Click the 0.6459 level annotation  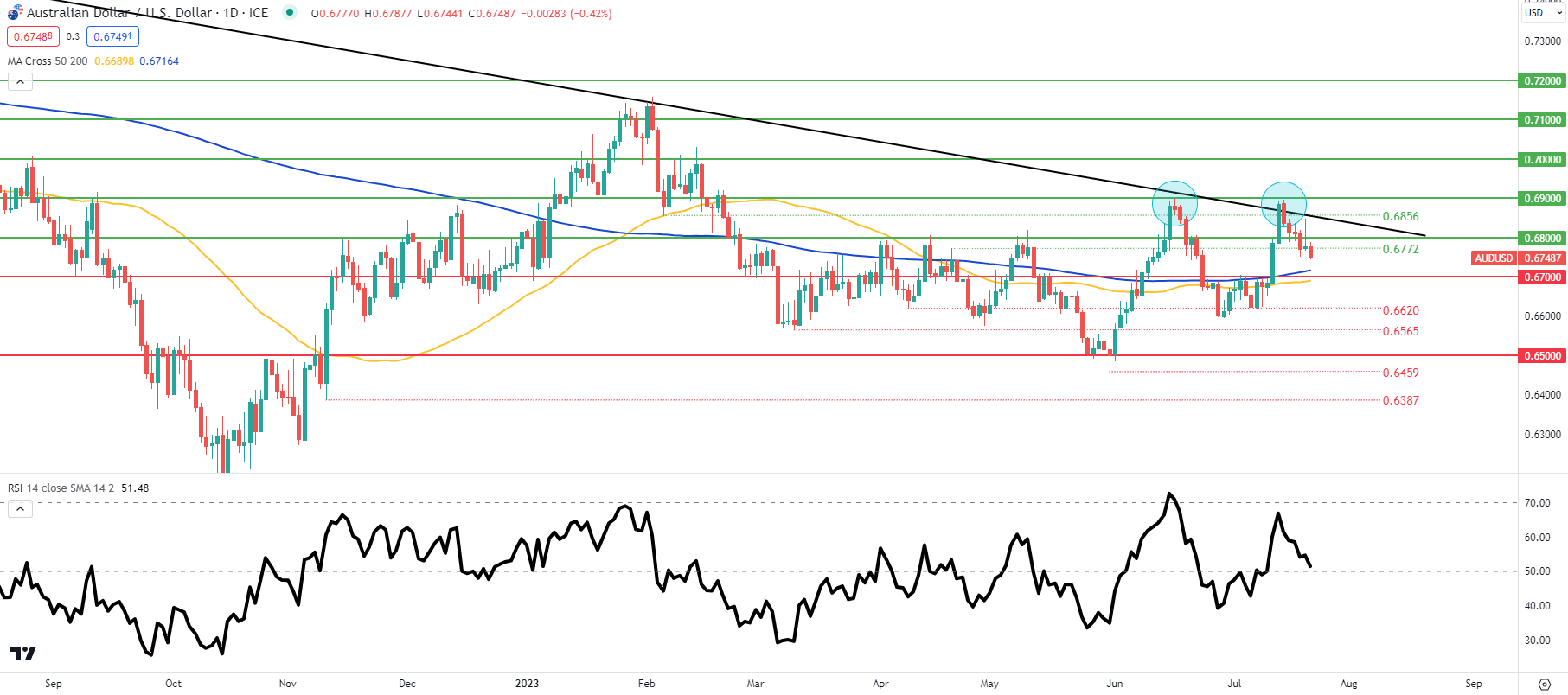coord(1400,373)
